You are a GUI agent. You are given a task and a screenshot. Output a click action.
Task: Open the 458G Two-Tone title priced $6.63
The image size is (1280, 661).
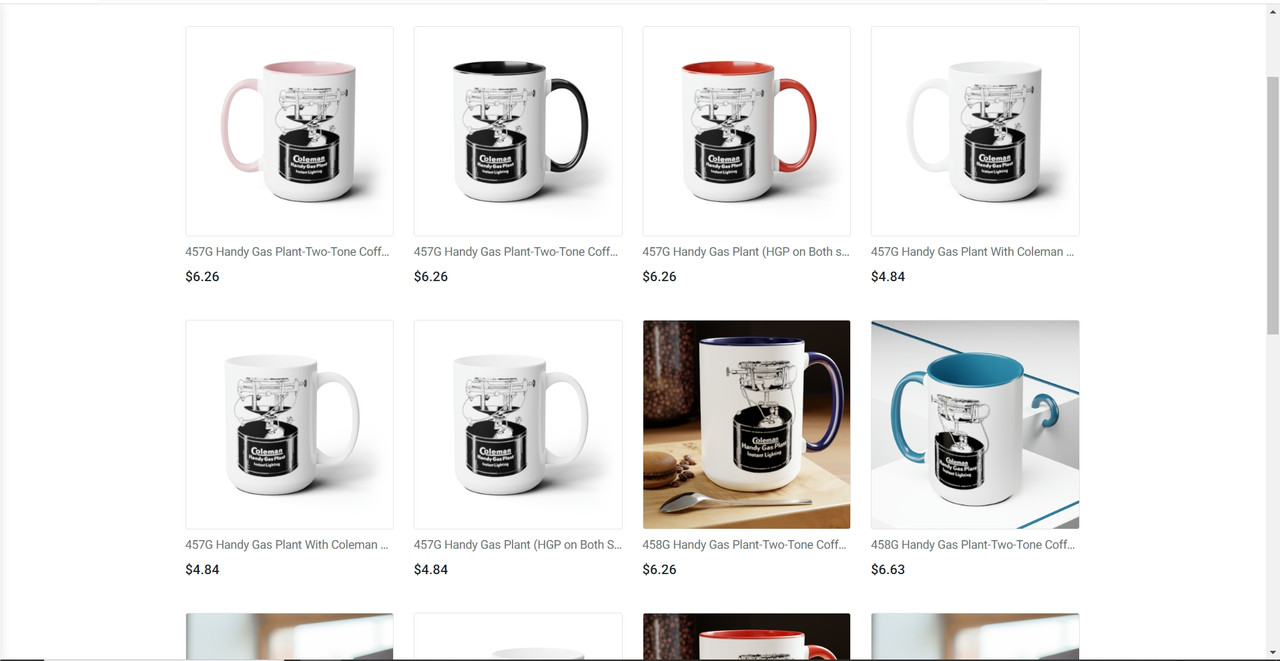pos(974,545)
